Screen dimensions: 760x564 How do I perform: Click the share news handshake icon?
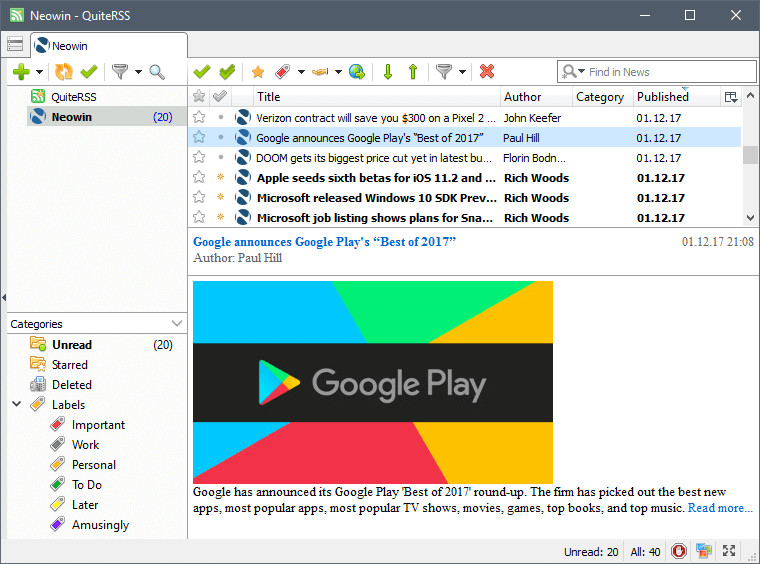320,72
